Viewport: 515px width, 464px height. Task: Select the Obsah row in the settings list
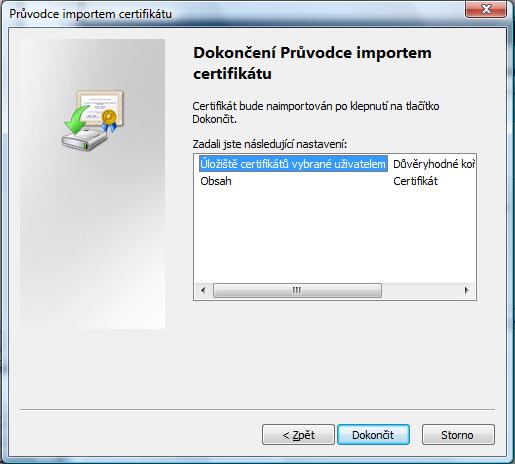point(216,181)
